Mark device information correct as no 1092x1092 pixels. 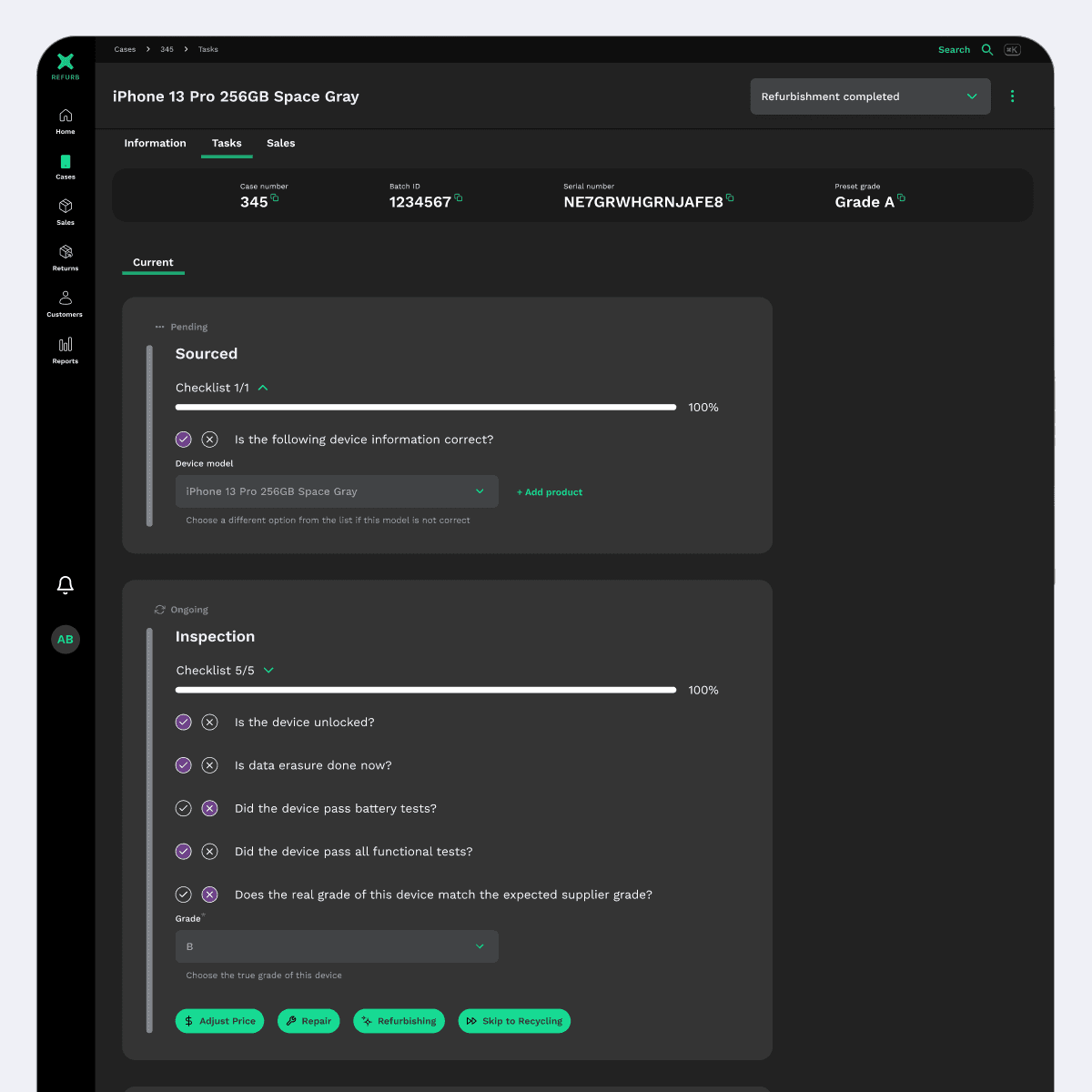(x=210, y=440)
